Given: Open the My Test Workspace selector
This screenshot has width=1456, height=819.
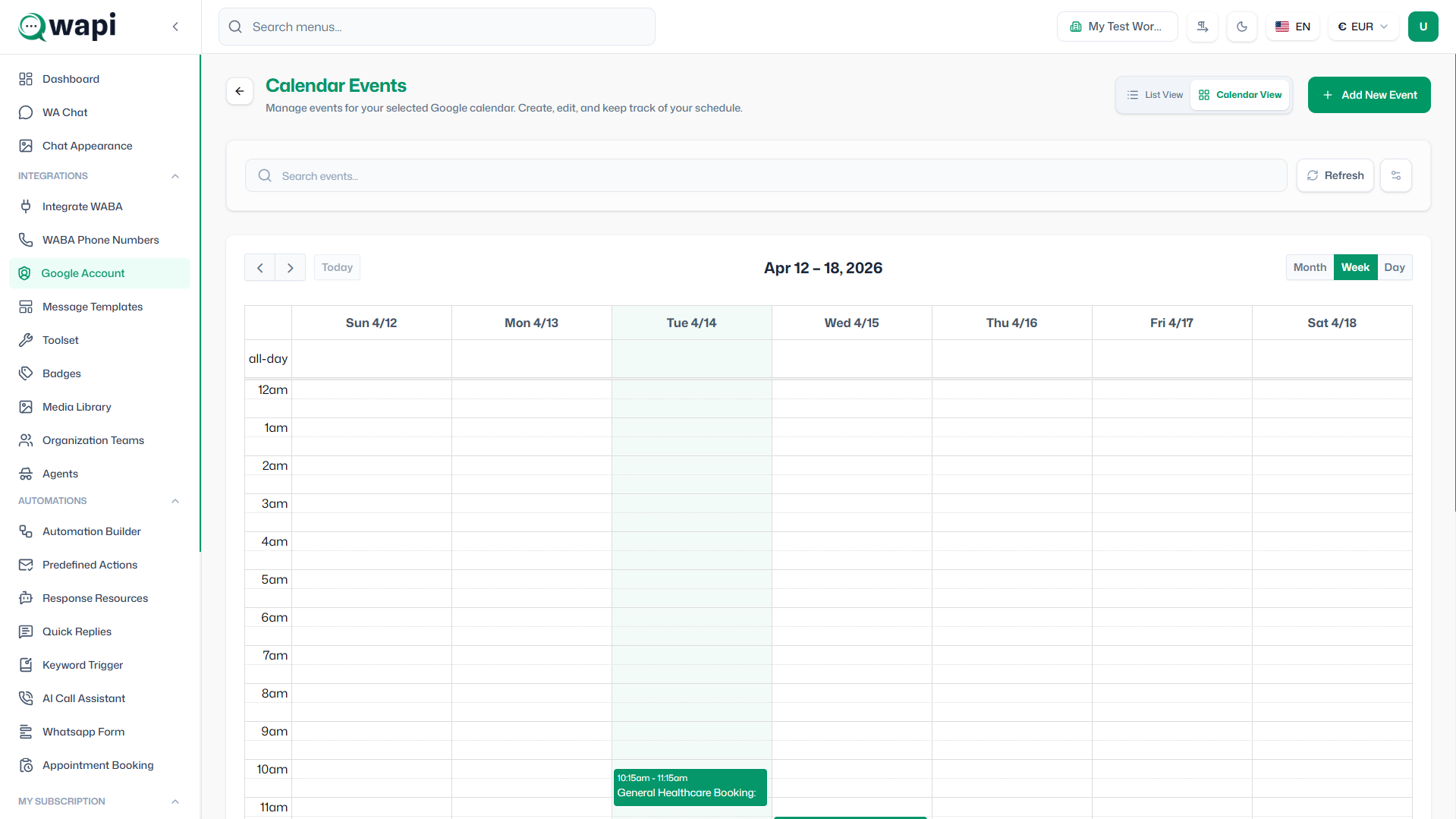Looking at the screenshot, I should [x=1117, y=27].
